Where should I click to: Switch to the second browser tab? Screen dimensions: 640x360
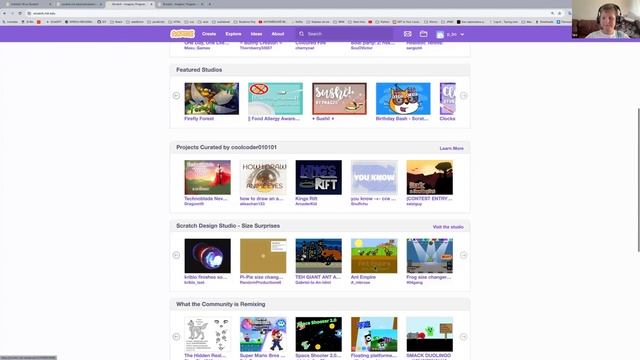coord(79,4)
